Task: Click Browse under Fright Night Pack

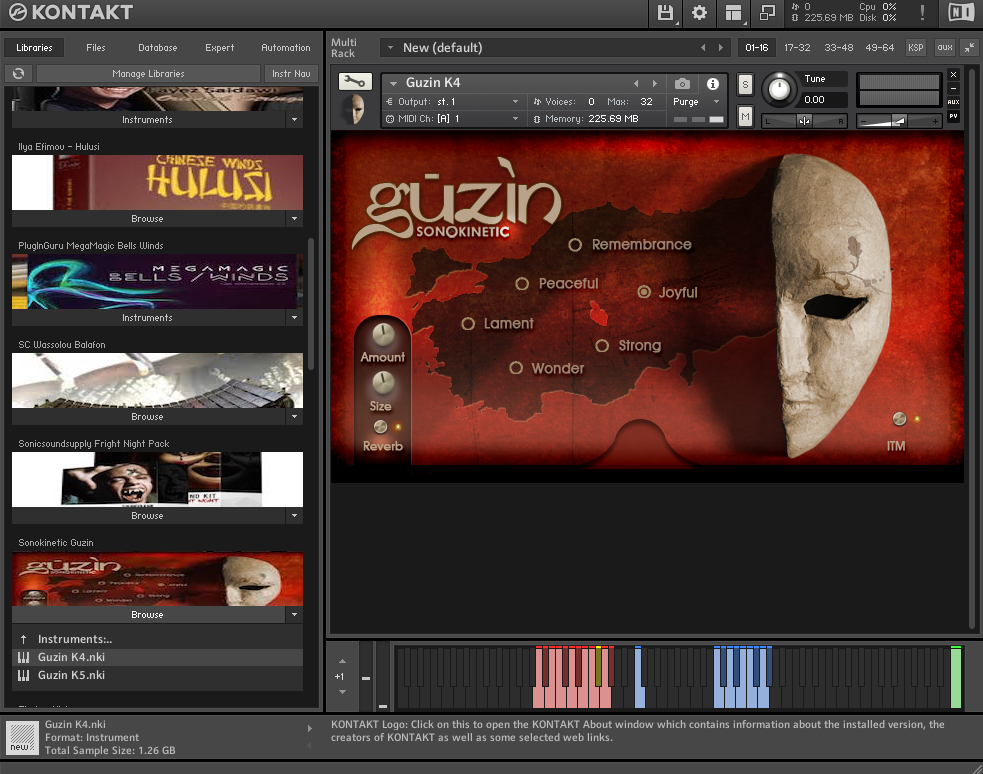Action: (147, 516)
